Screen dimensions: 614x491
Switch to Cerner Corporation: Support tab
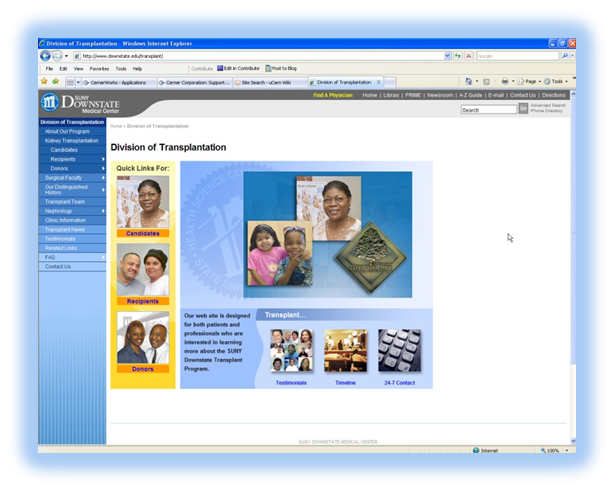pyautogui.click(x=195, y=83)
